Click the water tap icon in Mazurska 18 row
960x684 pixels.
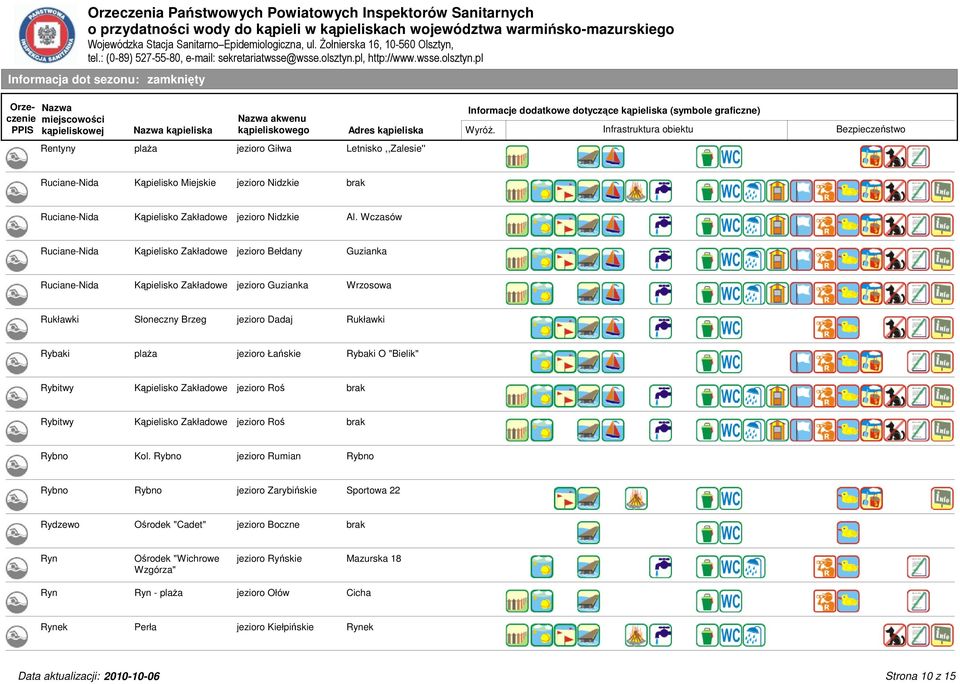tap(661, 567)
